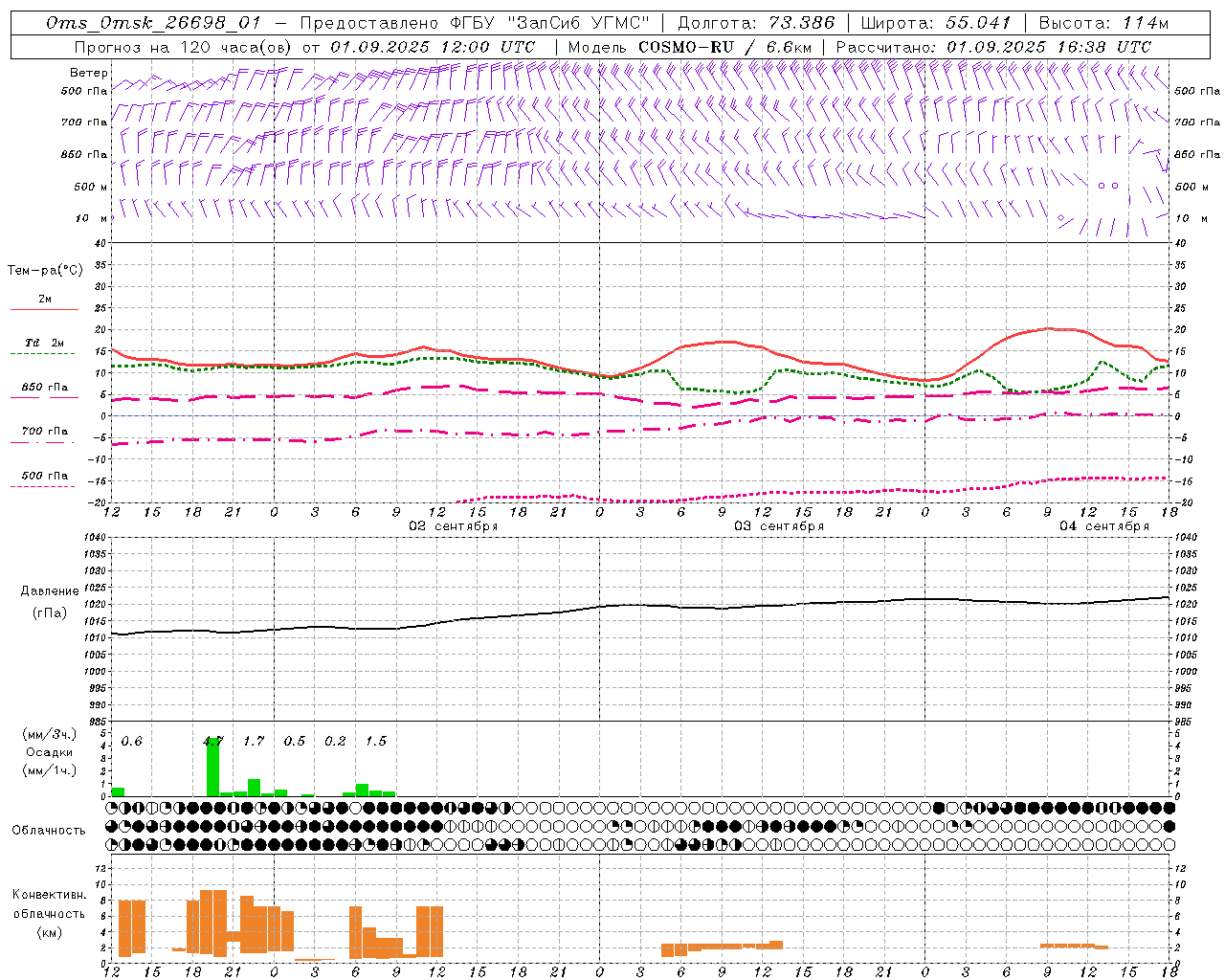Click the 4.7 precipitation total
The width and height of the screenshot is (1225, 980).
pyautogui.click(x=213, y=741)
